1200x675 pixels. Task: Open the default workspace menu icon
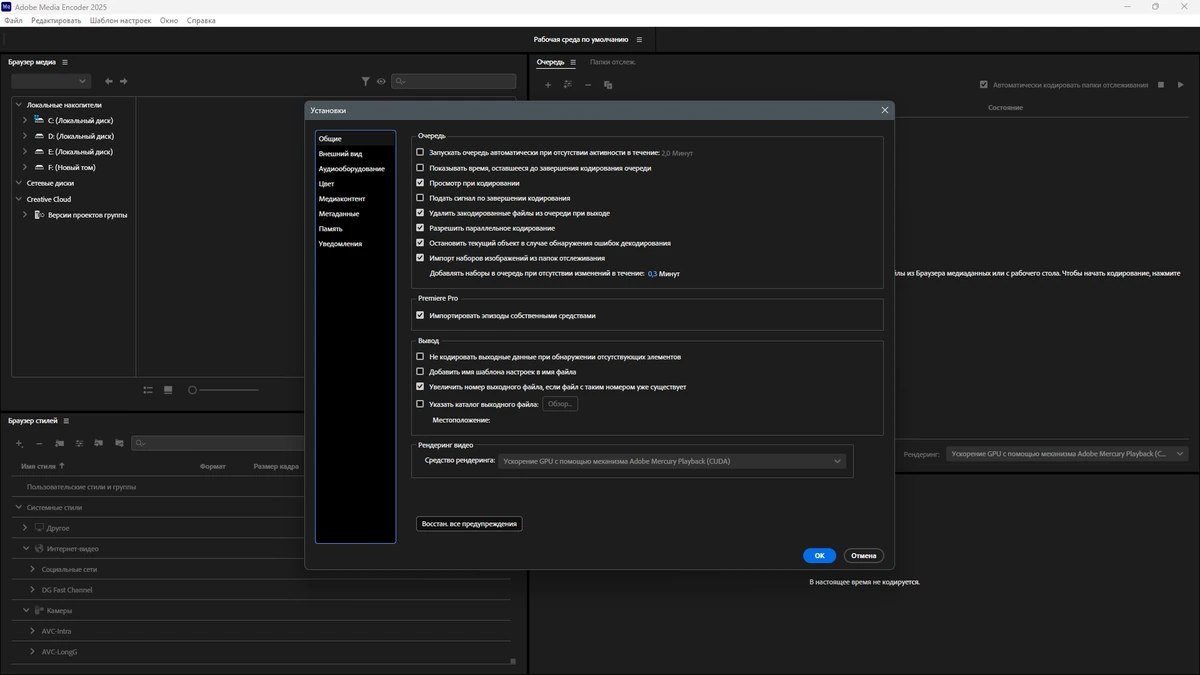point(640,40)
